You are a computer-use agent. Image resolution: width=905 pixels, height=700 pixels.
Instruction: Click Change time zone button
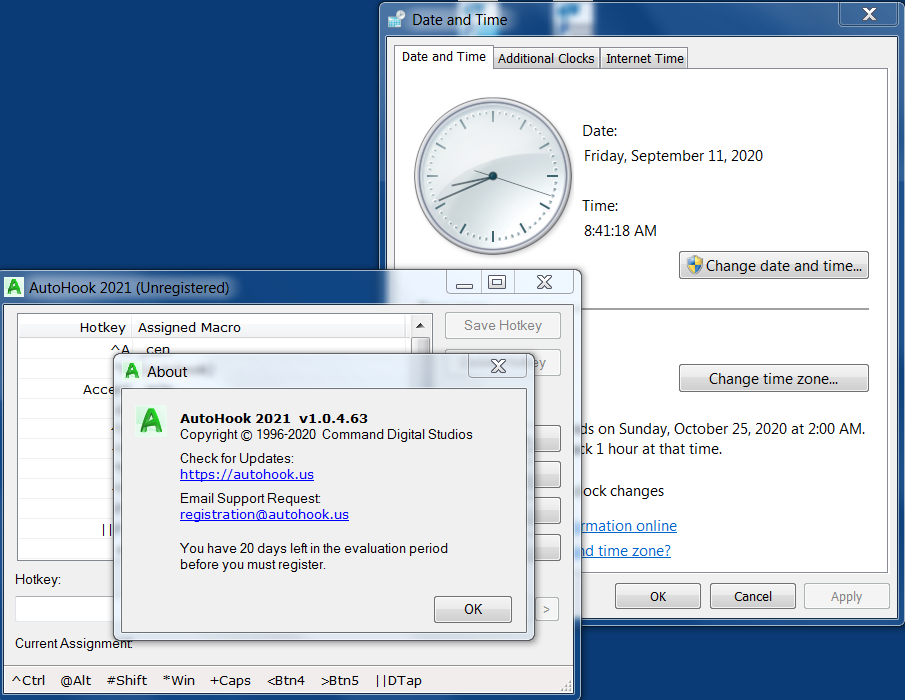click(x=773, y=379)
